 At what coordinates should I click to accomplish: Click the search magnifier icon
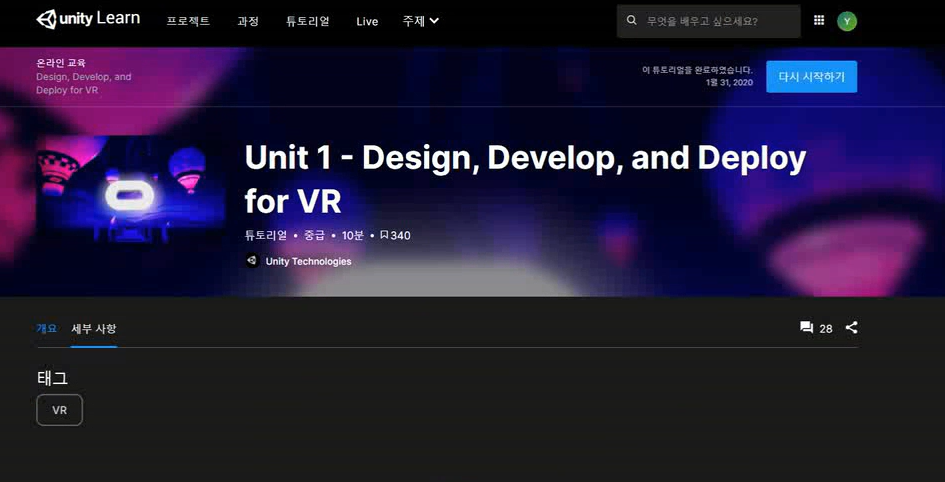tap(632, 20)
